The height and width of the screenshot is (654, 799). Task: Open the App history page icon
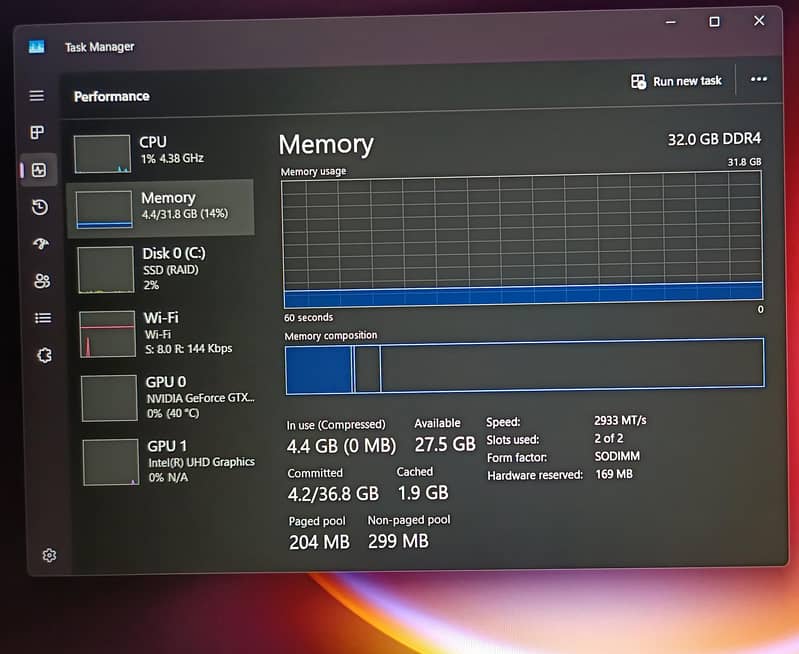(x=40, y=207)
